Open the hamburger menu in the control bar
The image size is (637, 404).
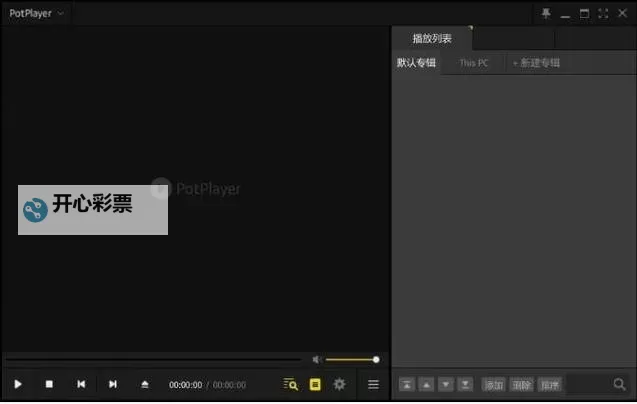point(373,384)
